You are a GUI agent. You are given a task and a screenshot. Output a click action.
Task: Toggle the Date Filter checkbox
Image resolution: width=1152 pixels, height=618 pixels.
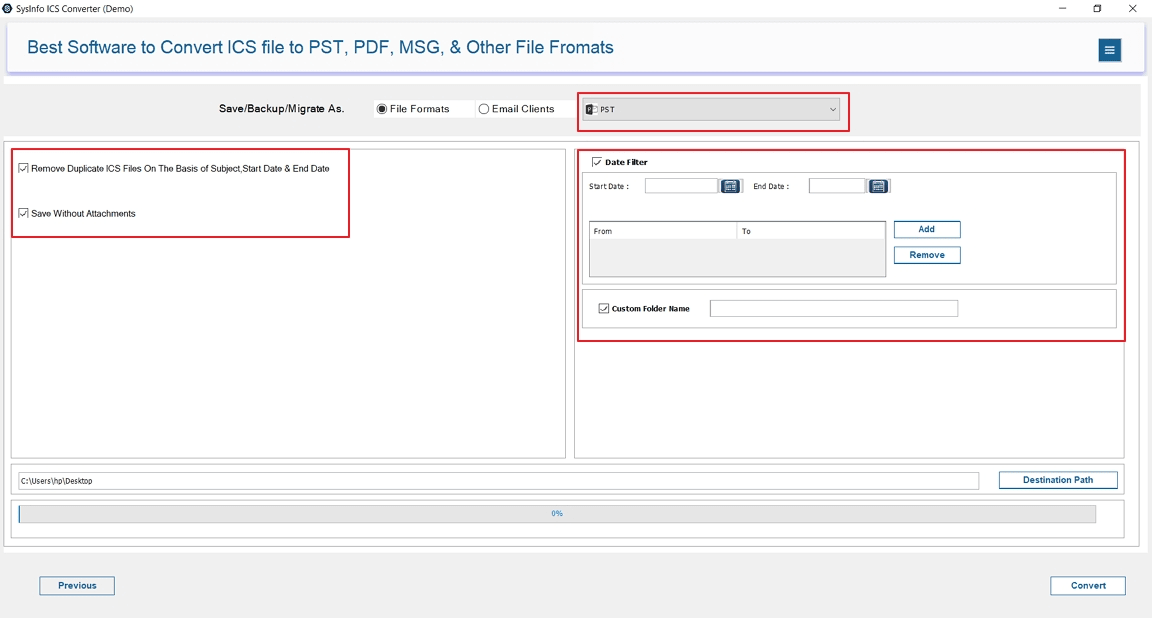tap(597, 162)
